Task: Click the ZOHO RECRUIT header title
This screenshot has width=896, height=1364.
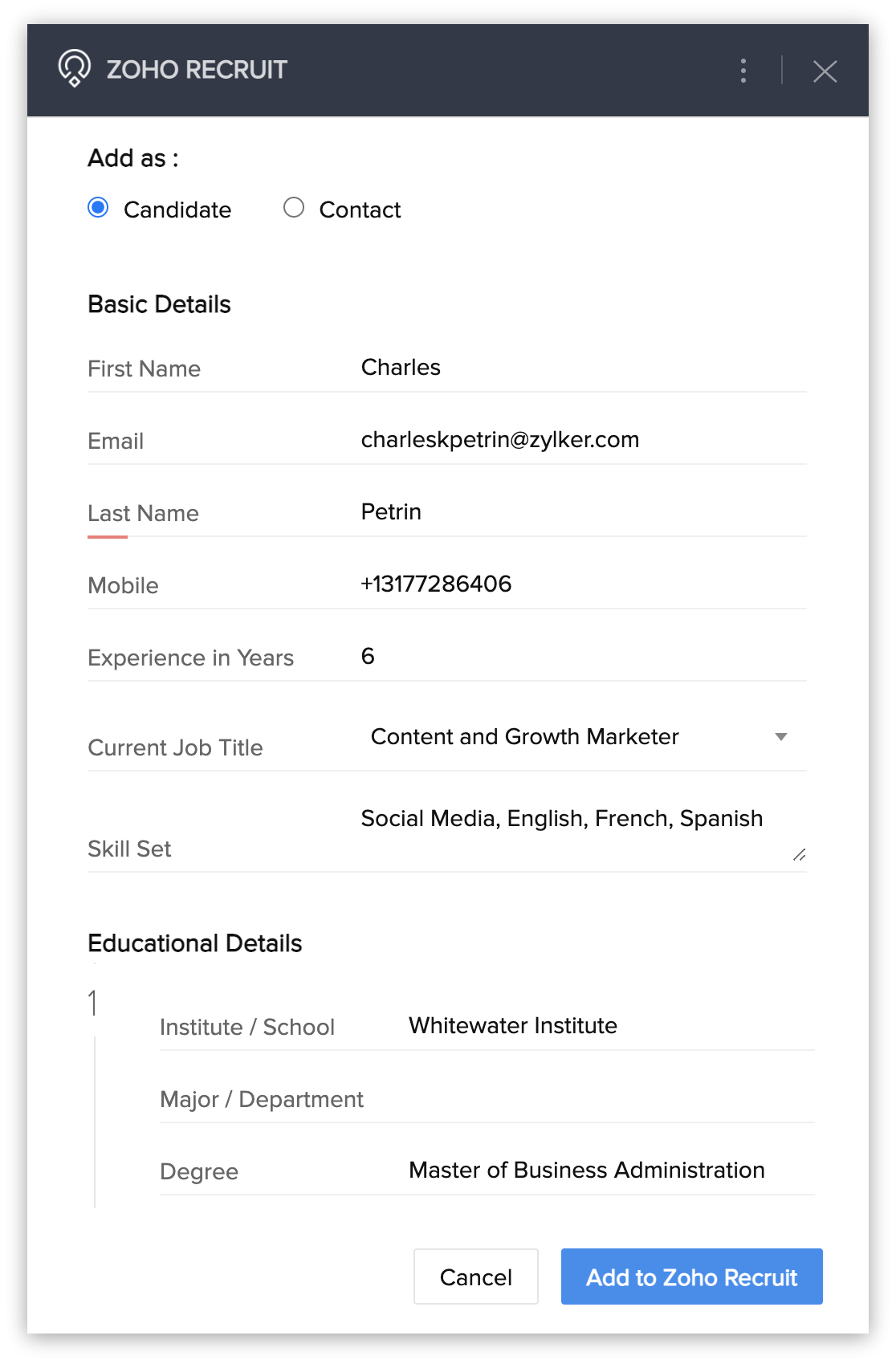Action: (x=197, y=70)
